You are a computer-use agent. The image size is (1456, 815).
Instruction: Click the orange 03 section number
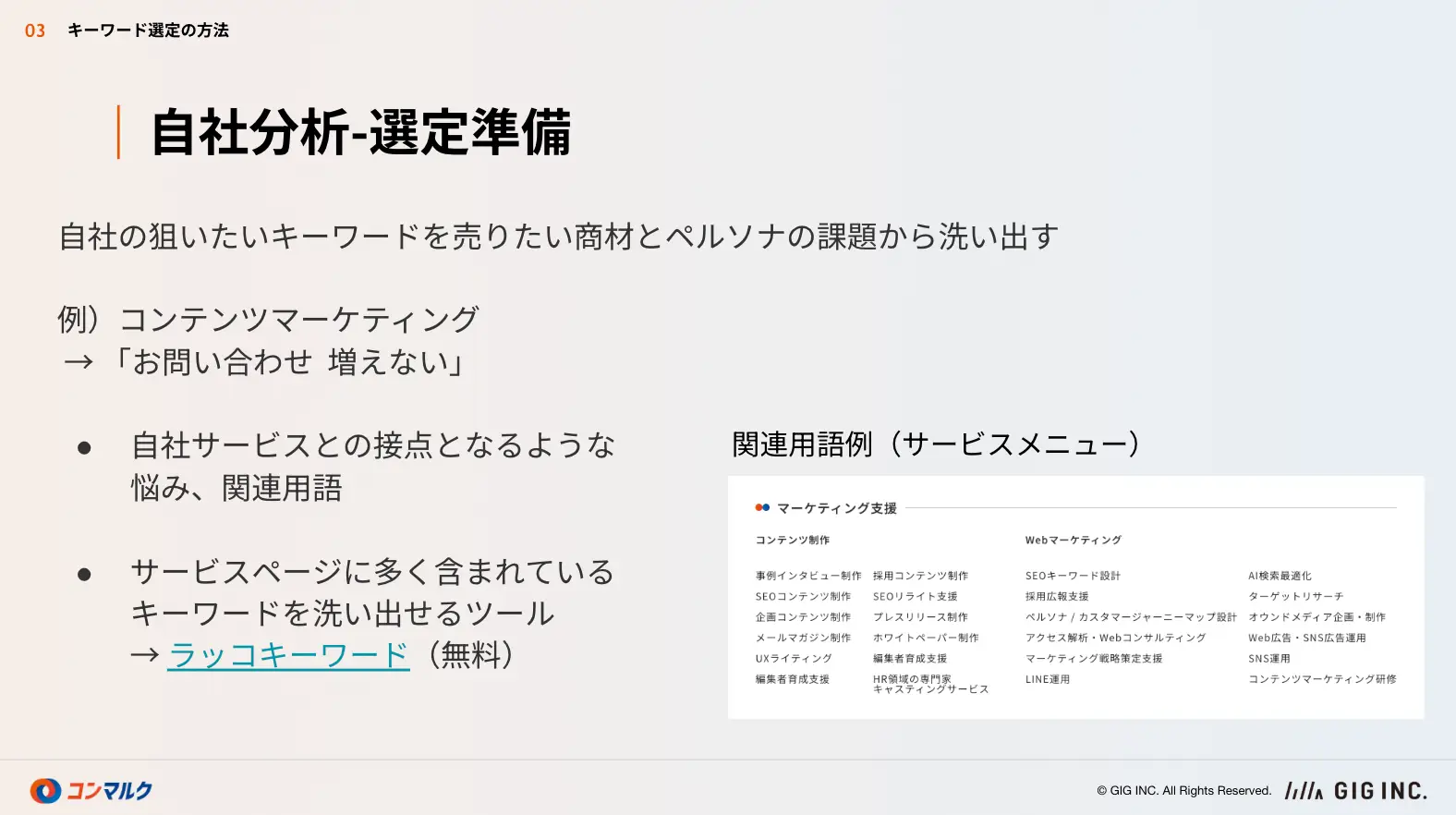click(35, 30)
